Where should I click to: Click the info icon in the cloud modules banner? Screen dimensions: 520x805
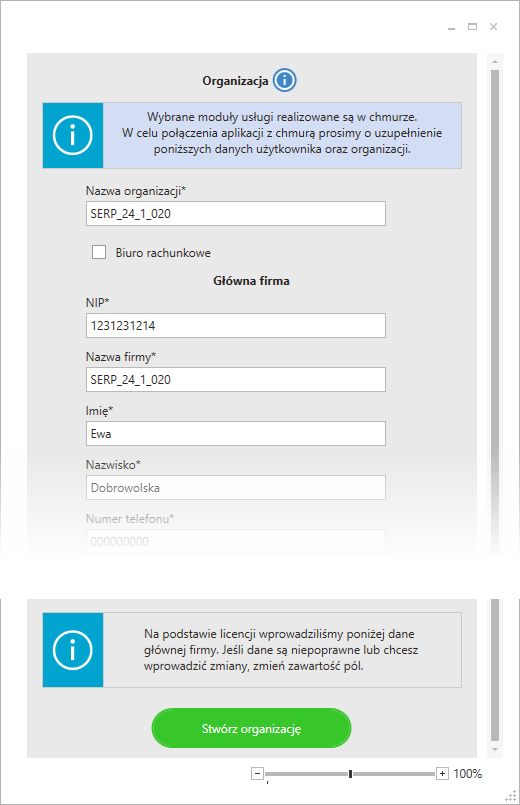tap(72, 135)
